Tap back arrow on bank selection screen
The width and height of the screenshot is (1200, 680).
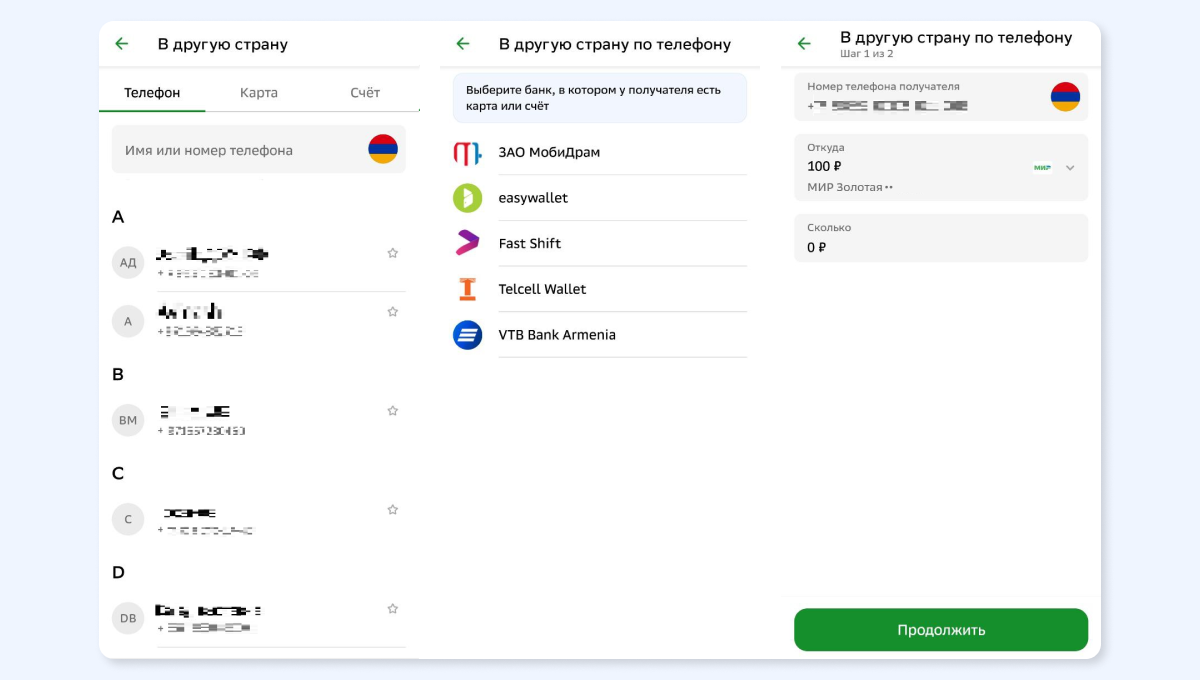click(x=462, y=44)
